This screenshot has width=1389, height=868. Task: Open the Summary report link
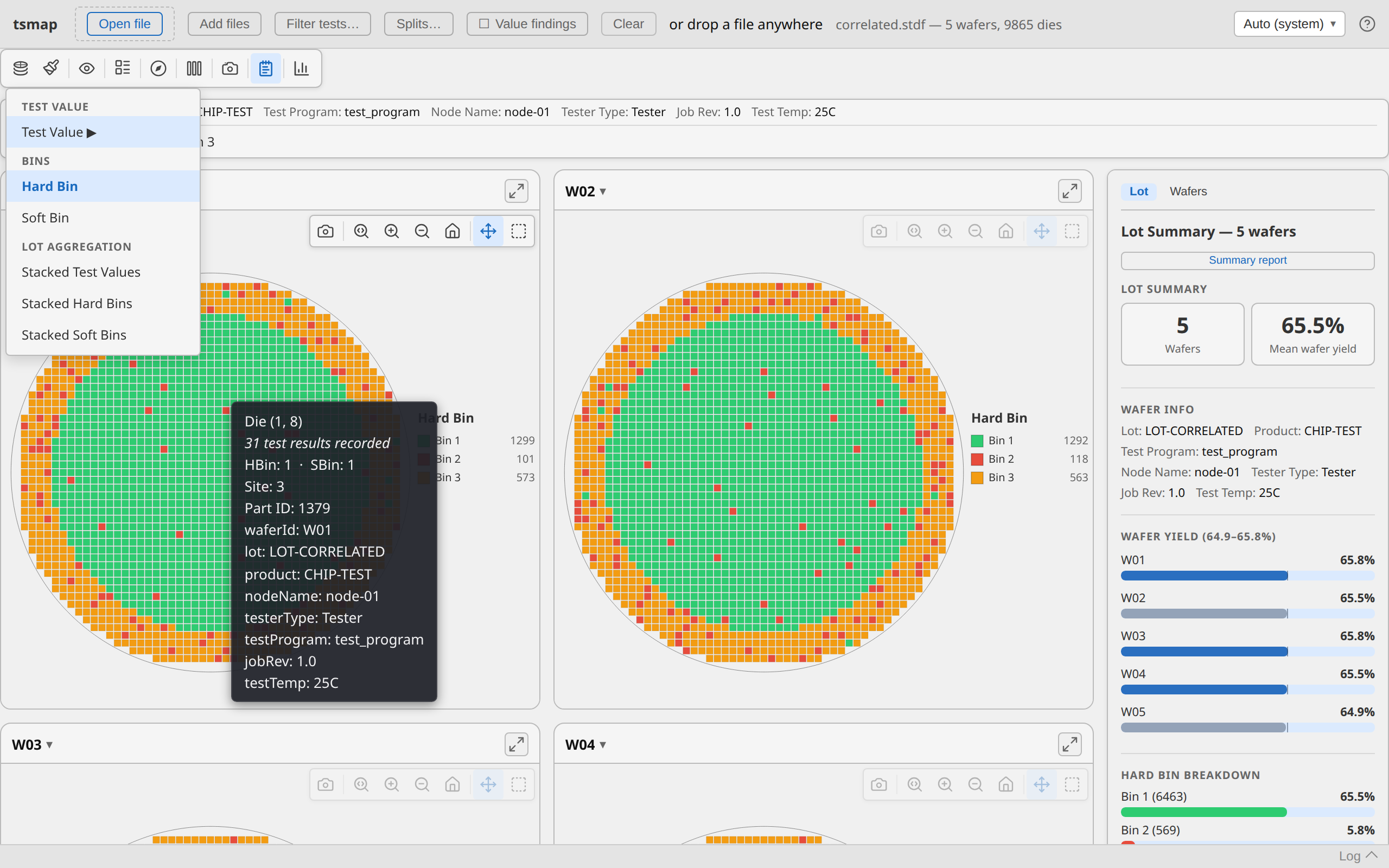click(1248, 260)
